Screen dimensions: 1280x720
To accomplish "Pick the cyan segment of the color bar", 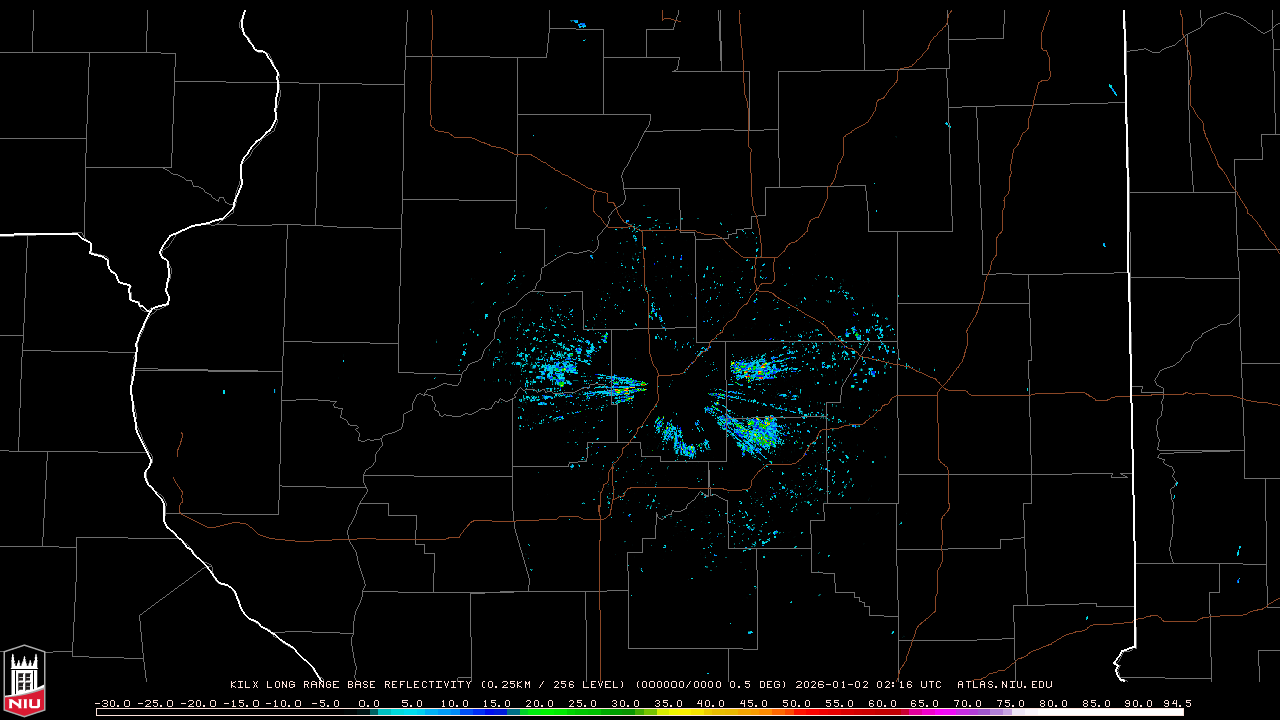I will tap(400, 712).
